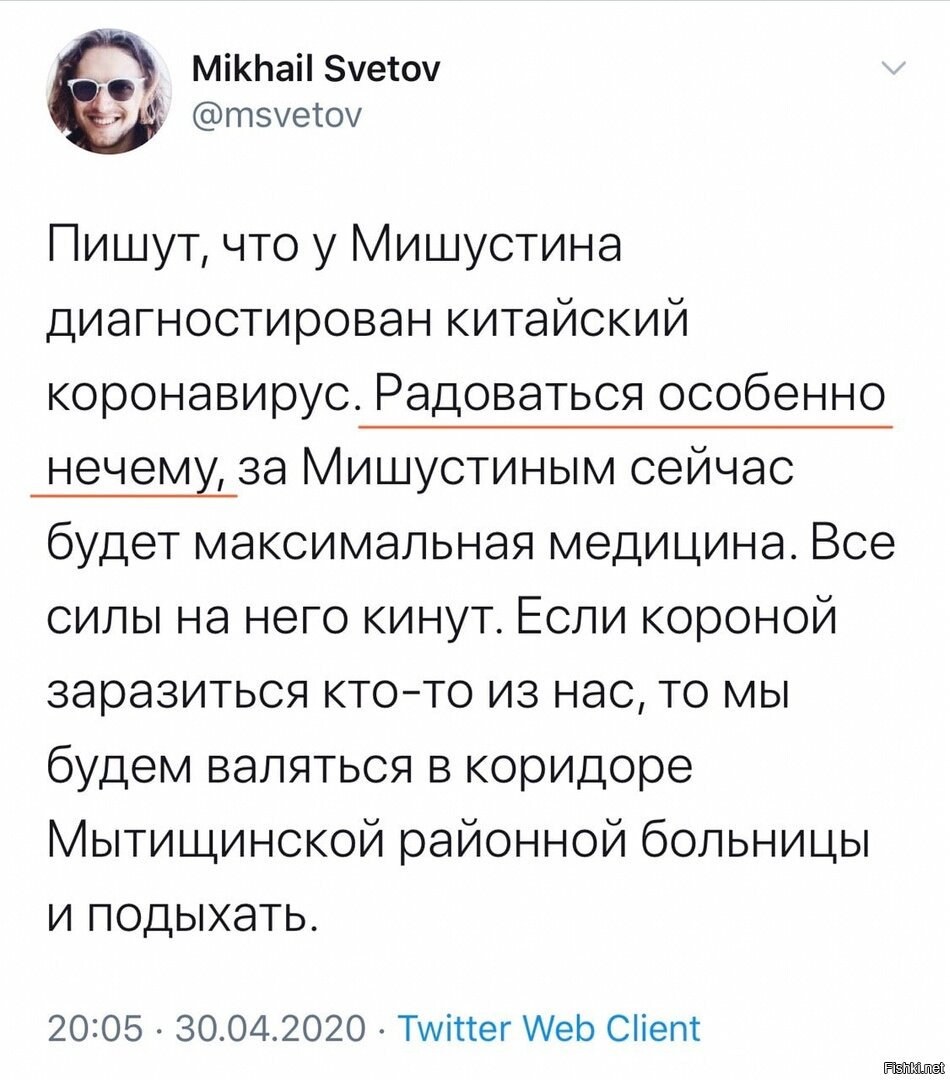950x1080 pixels.
Task: Click the word коронавирус
Action: [203, 397]
